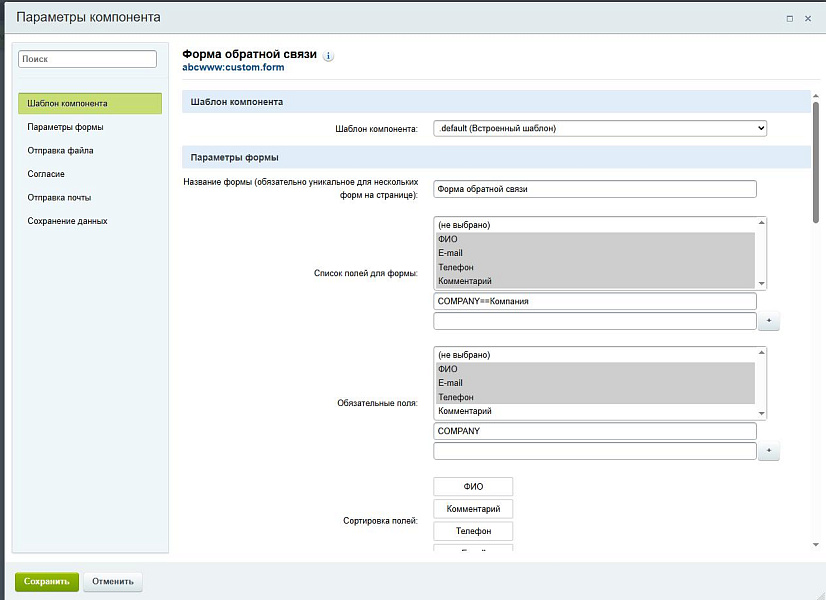Viewport: 826px width, 600px height.
Task: Click the main vertical scrollbar of the dialog
Action: [x=817, y=160]
